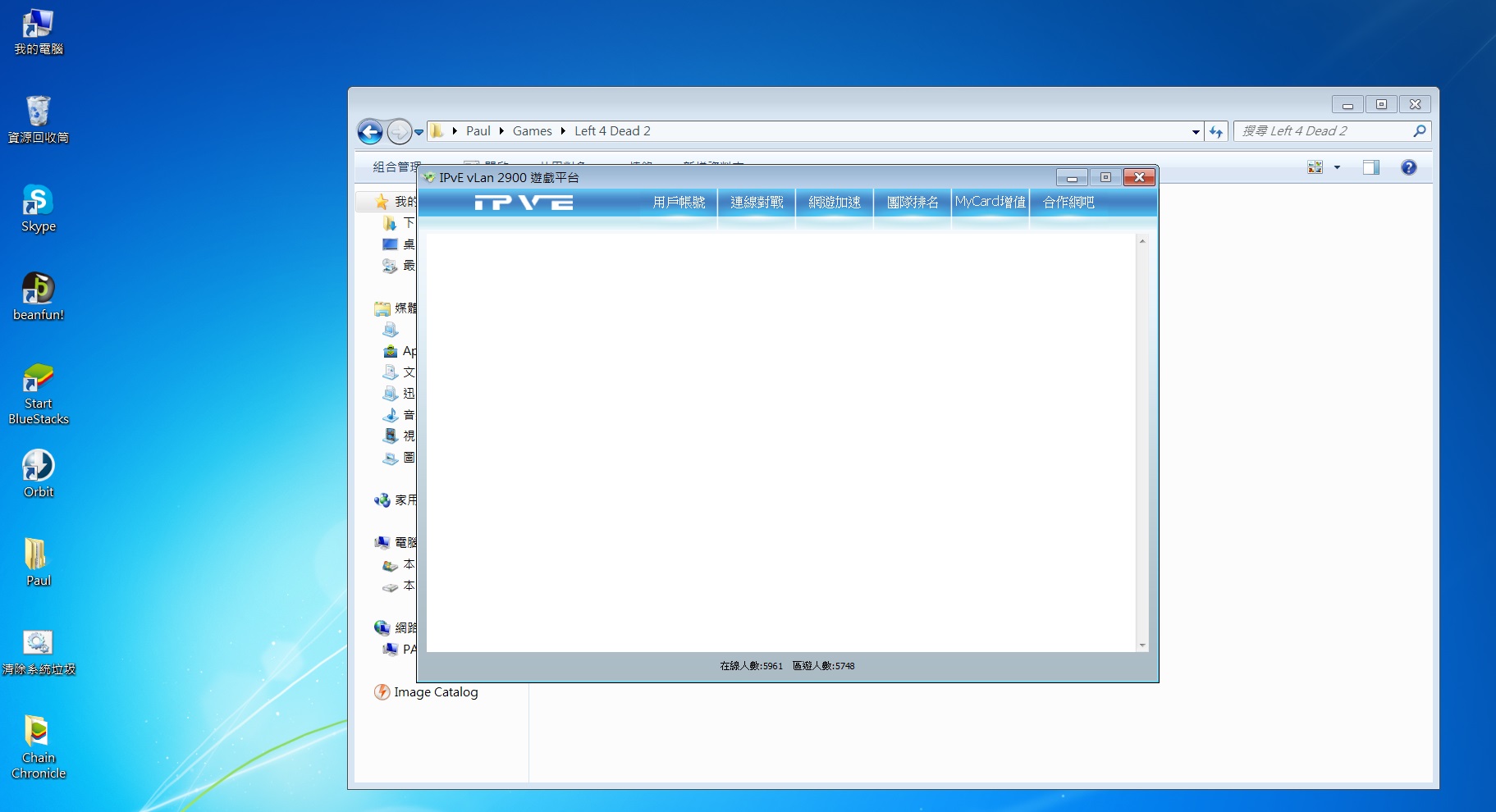
Task: Open the MyCard增值 tab
Action: click(990, 202)
